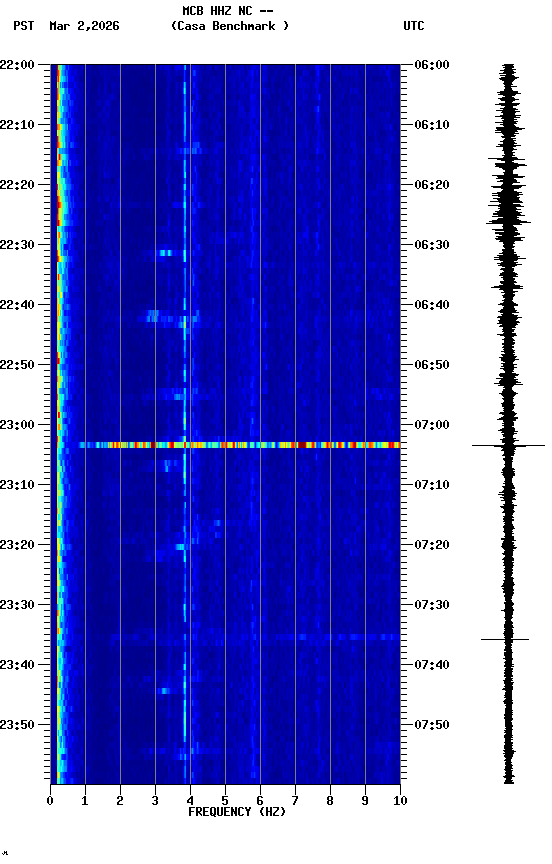Click the 10 Hz frequency axis label

400,801
